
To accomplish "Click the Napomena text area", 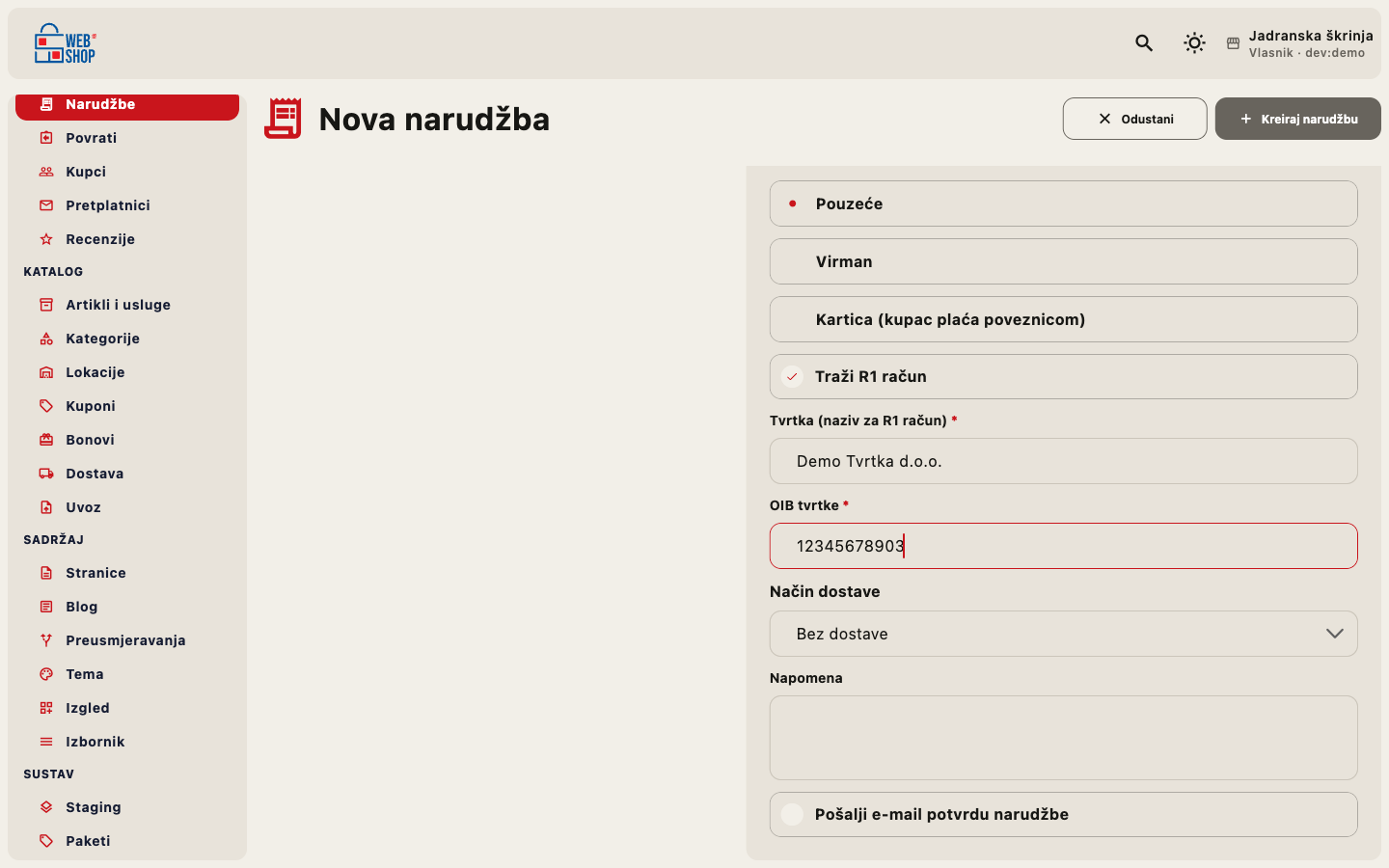I will coord(1063,738).
